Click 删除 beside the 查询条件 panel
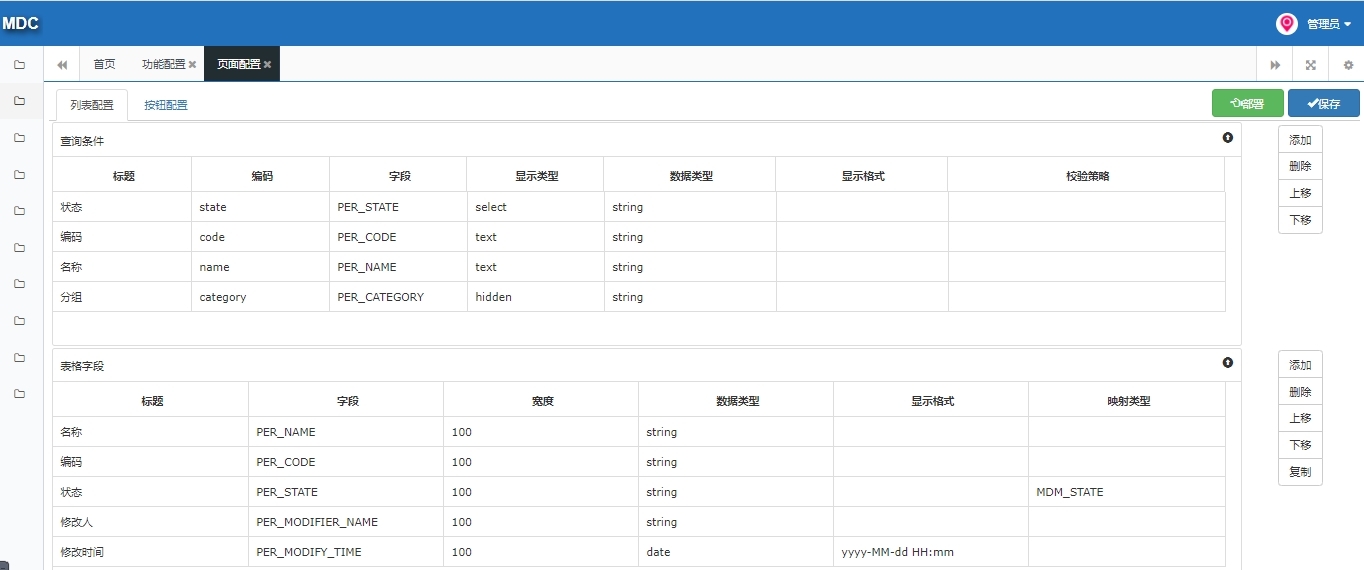The height and width of the screenshot is (570, 1364). (x=1300, y=166)
